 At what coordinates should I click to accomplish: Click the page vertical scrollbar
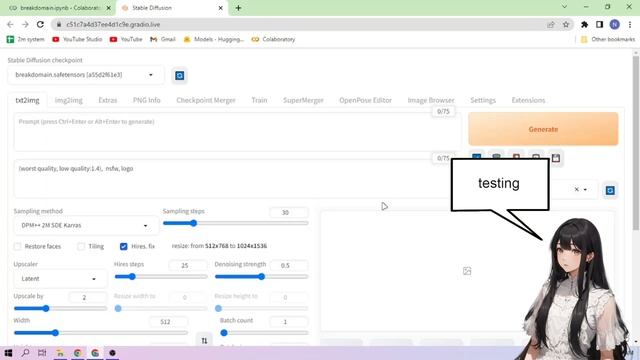coord(636,143)
